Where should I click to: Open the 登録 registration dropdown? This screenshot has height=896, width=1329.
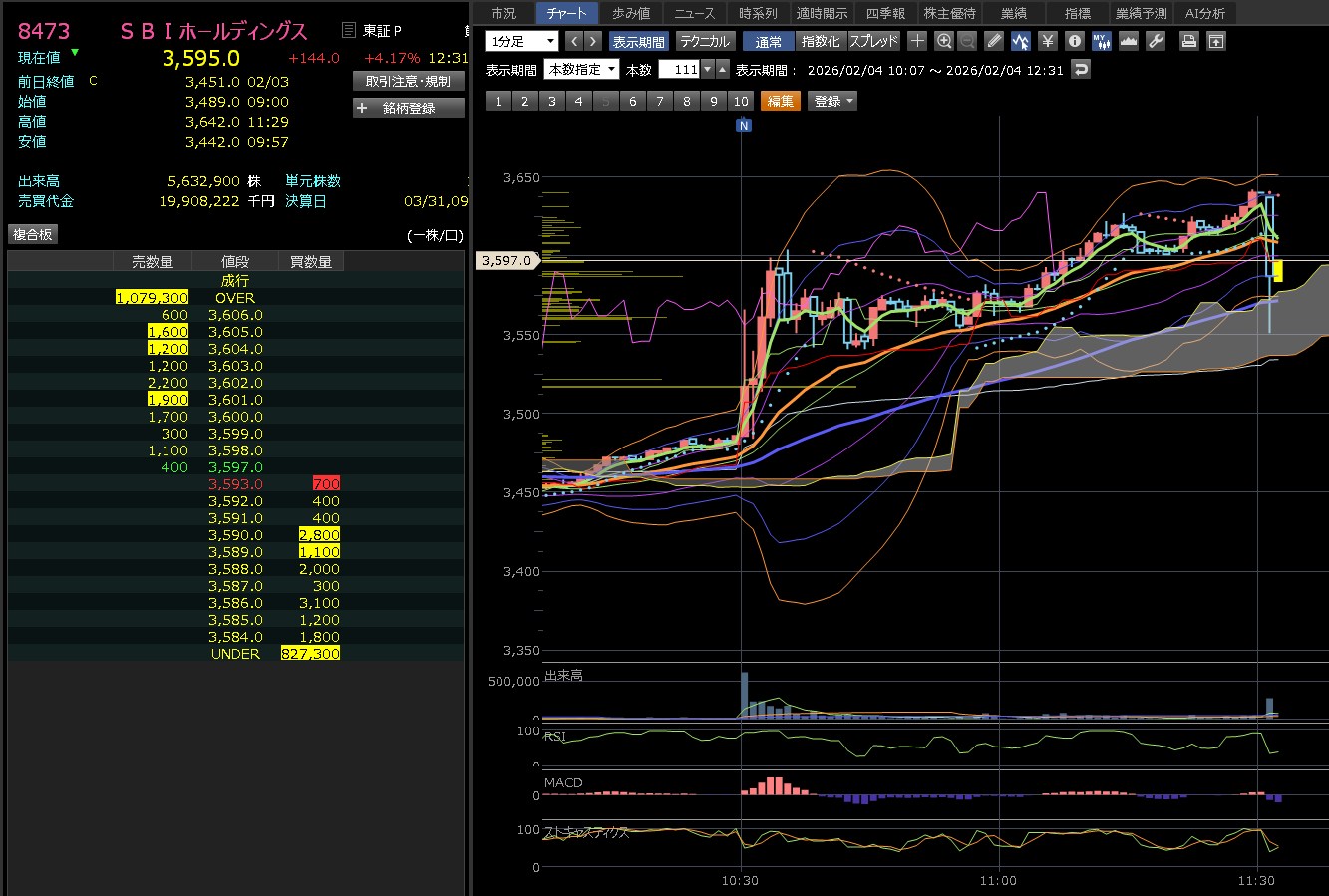point(833,101)
